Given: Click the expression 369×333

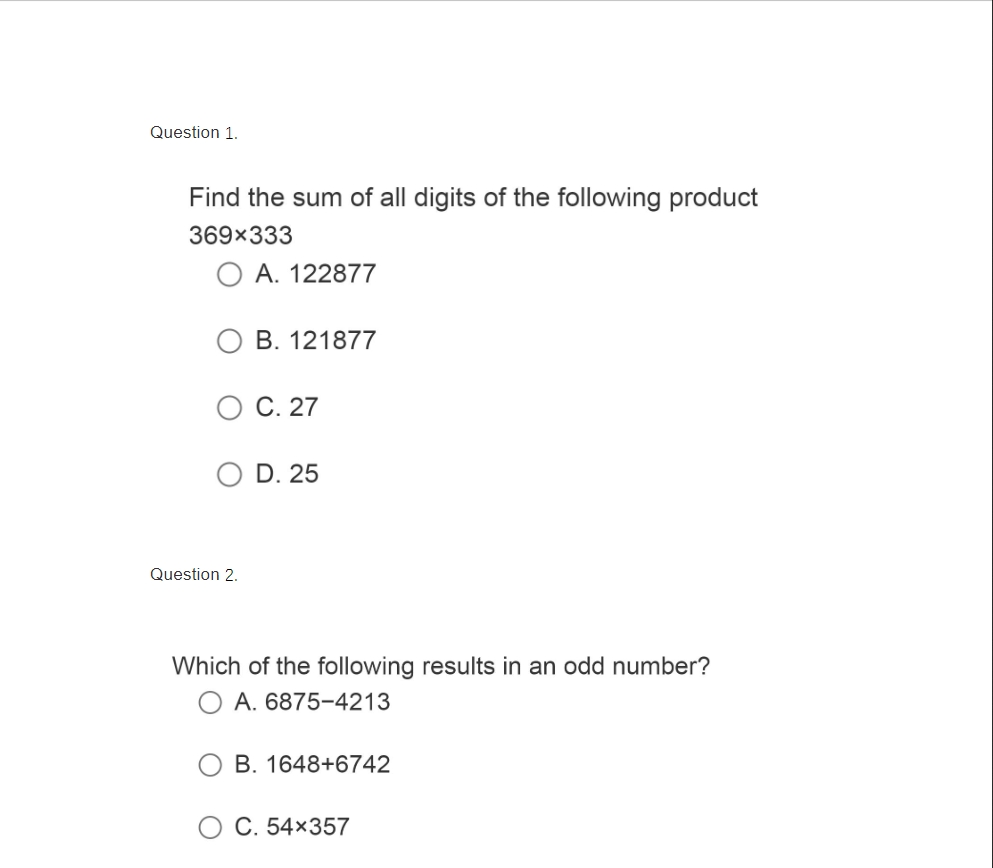Looking at the screenshot, I should click(x=241, y=236).
